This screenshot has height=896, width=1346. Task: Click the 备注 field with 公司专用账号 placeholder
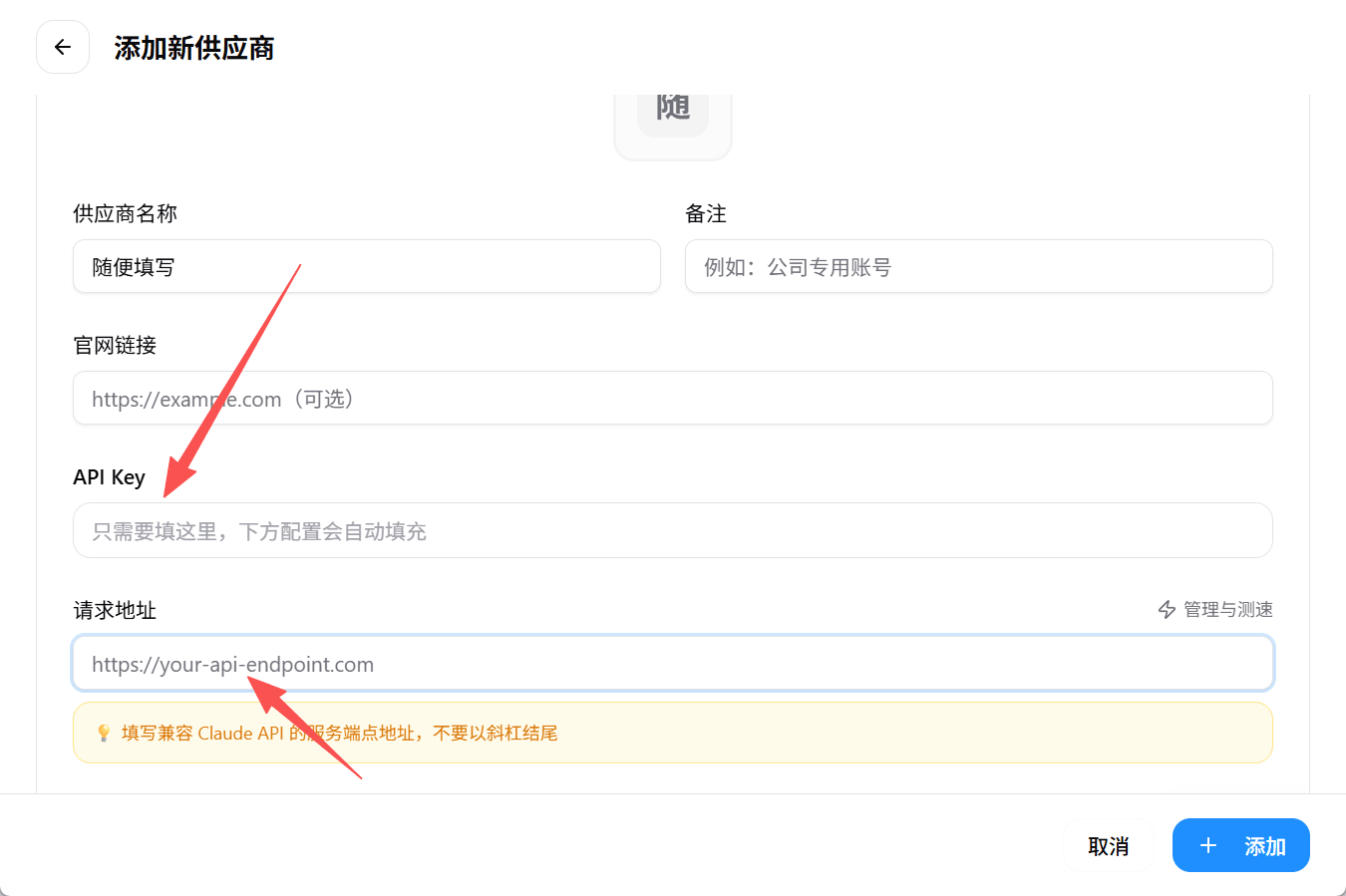pyautogui.click(x=978, y=266)
